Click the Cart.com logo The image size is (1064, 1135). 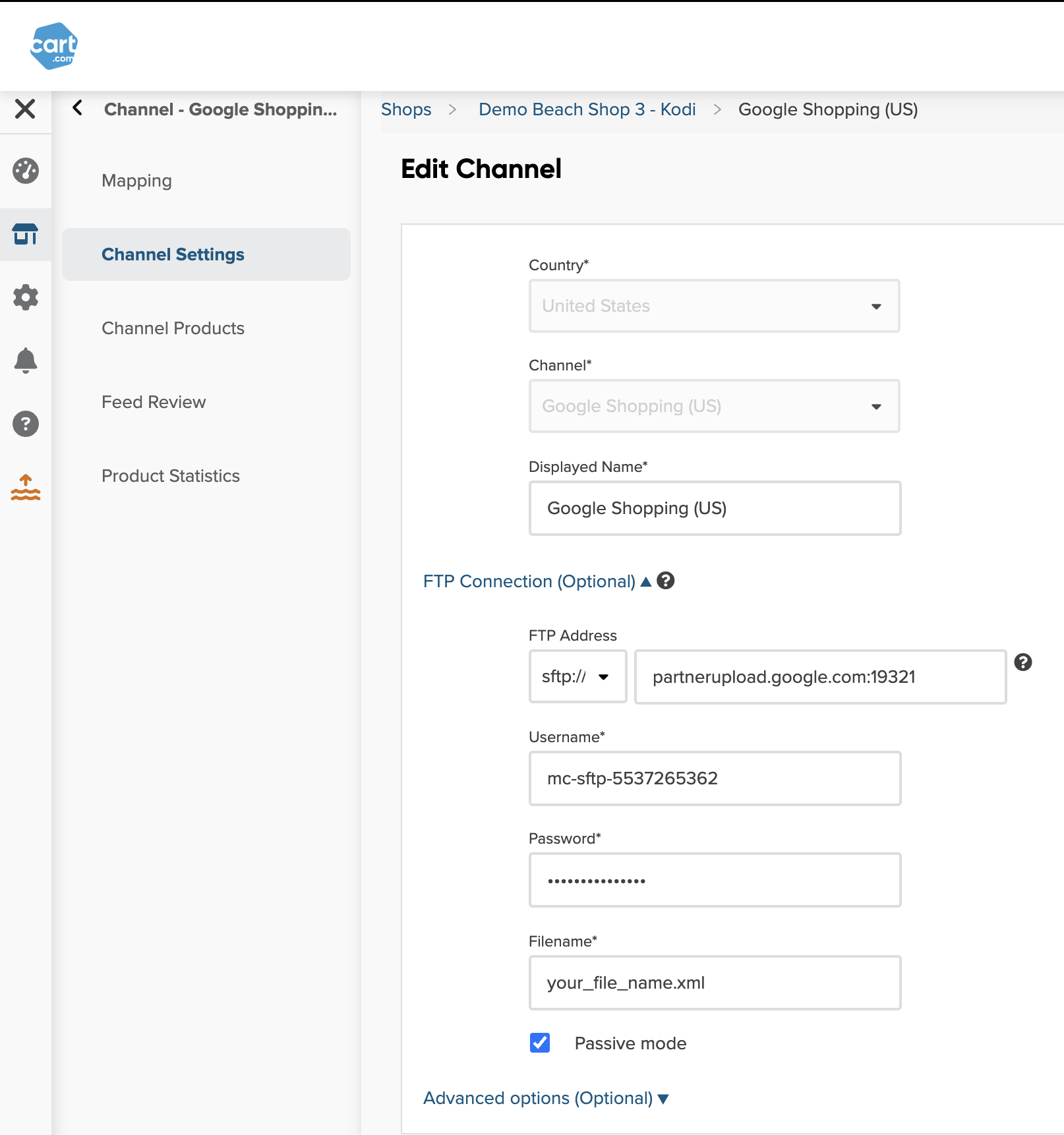[54, 45]
